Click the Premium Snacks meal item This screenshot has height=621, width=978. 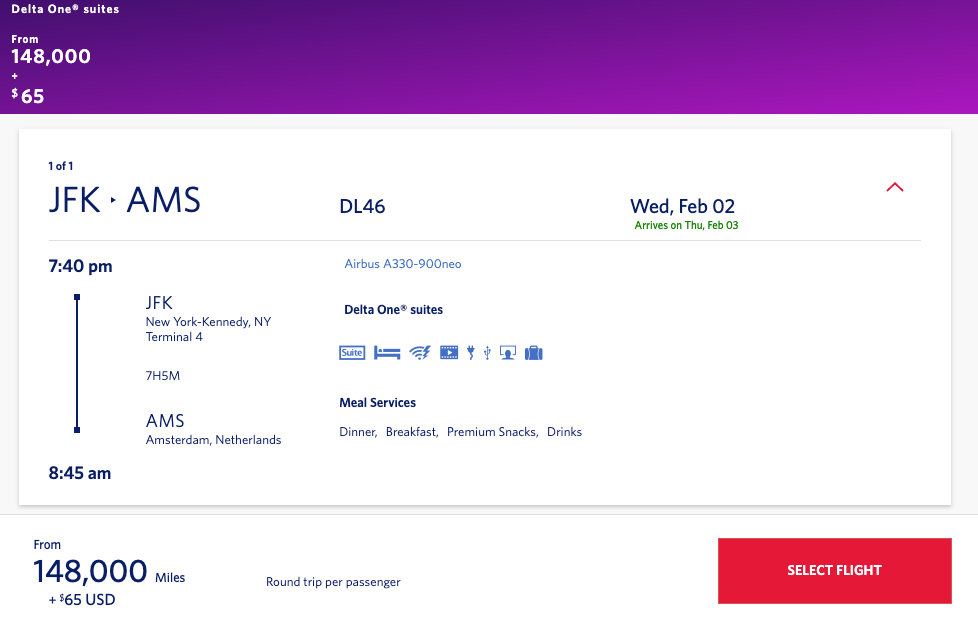coord(492,432)
